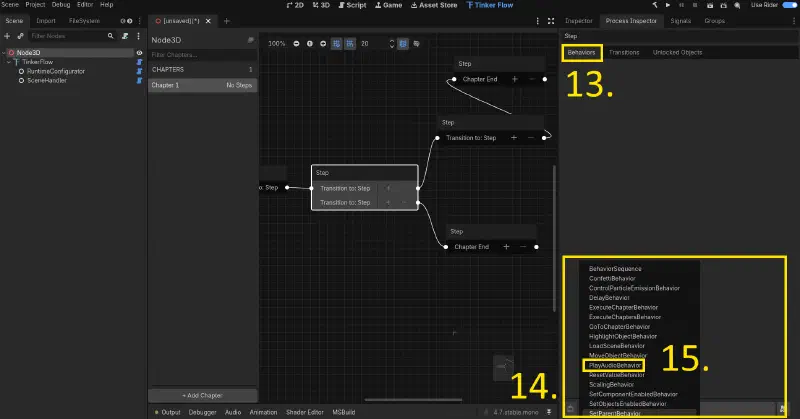The width and height of the screenshot is (800, 419).
Task: Toggle the first grid snap button
Action: [x=336, y=44]
